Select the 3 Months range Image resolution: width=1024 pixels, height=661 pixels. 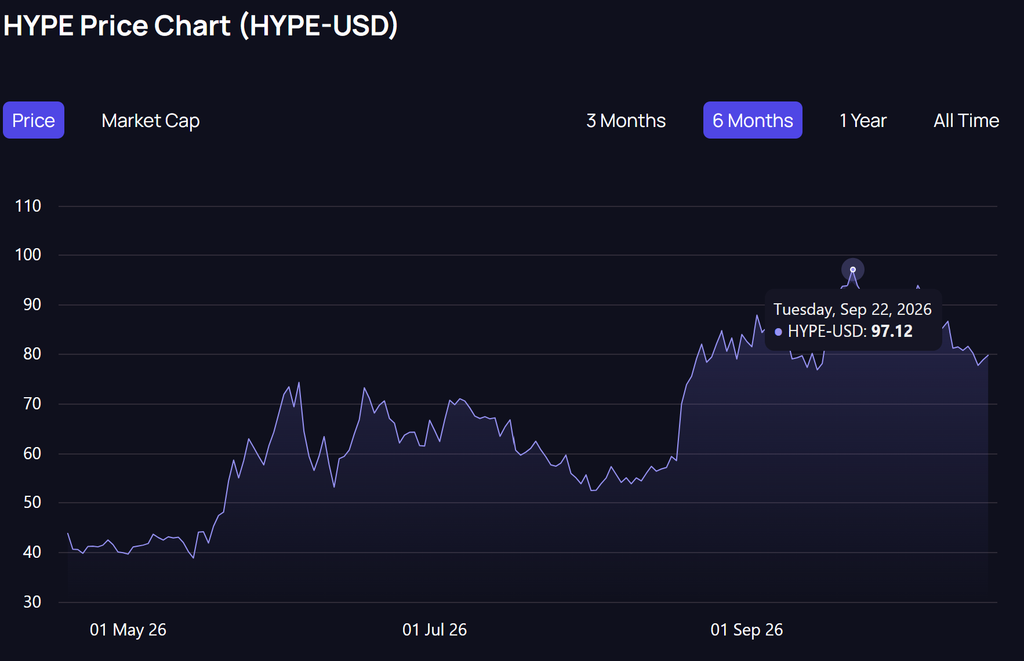[626, 121]
